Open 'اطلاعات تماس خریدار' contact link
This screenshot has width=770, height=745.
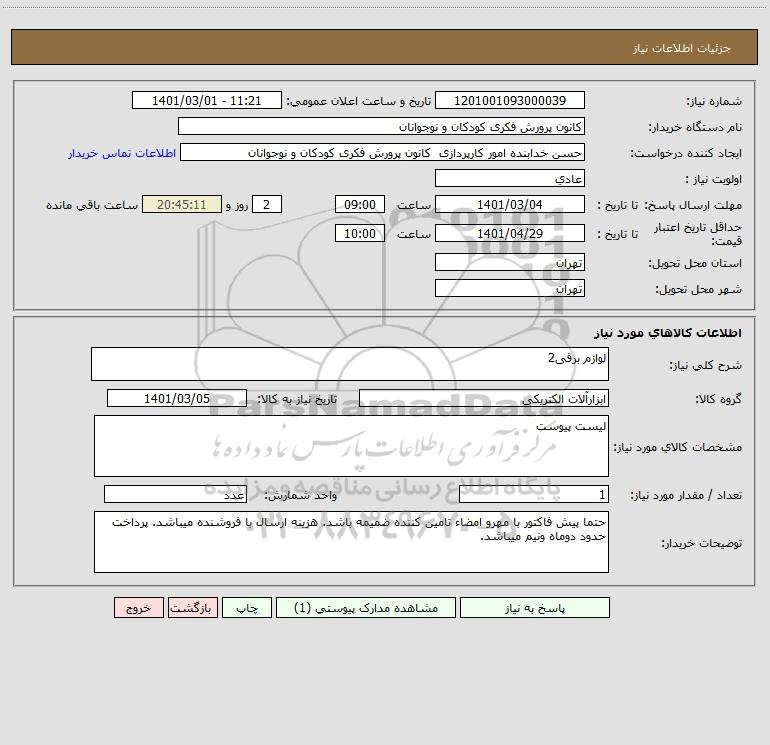coord(122,153)
